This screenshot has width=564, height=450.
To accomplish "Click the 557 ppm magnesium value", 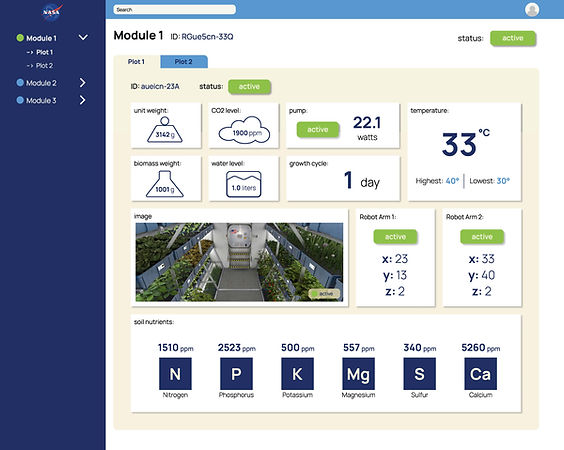I will coord(359,348).
